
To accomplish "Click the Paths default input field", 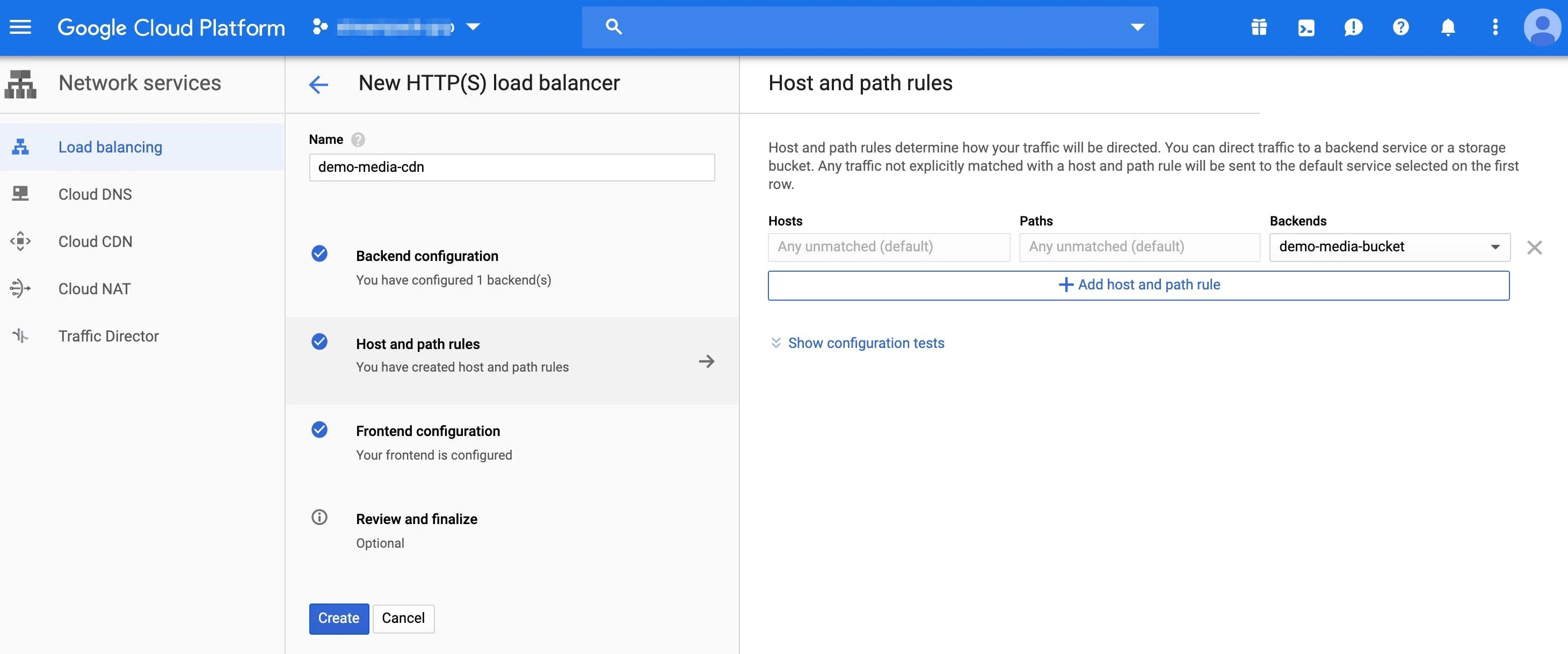I will 1139,247.
